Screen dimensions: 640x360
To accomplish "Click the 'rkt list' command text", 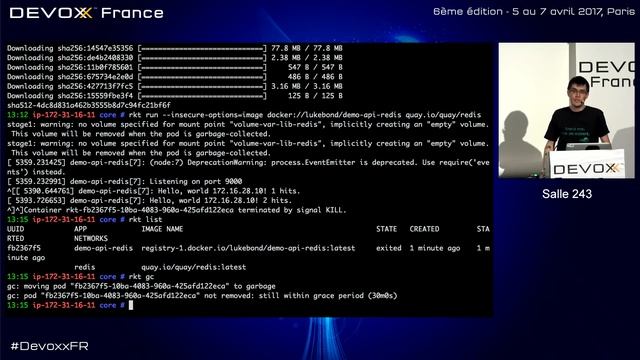I will click(145, 220).
